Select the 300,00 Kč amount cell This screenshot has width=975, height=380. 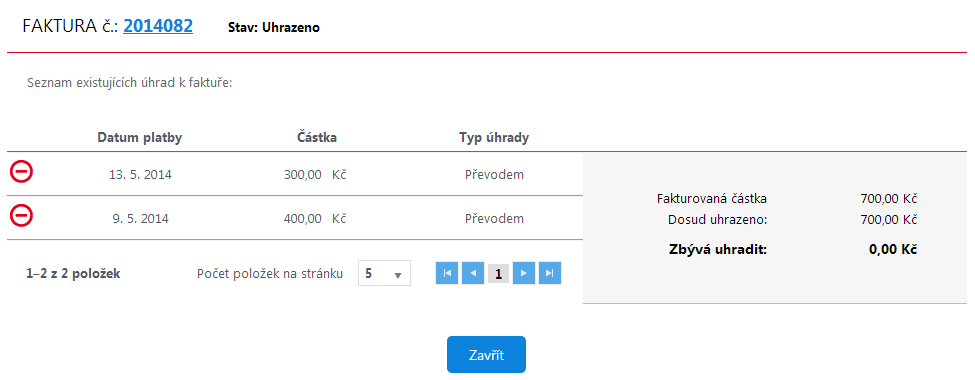pyautogui.click(x=315, y=175)
